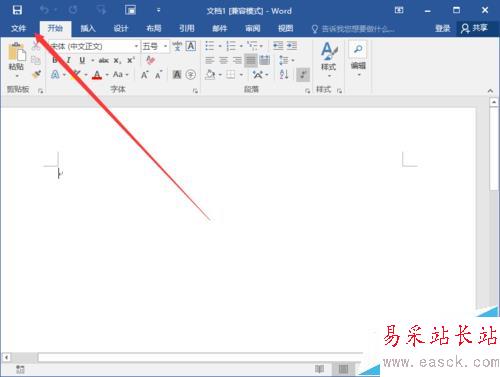This screenshot has width=500, height=377.
Task: Click the Increase Indent icon
Action: point(292,46)
